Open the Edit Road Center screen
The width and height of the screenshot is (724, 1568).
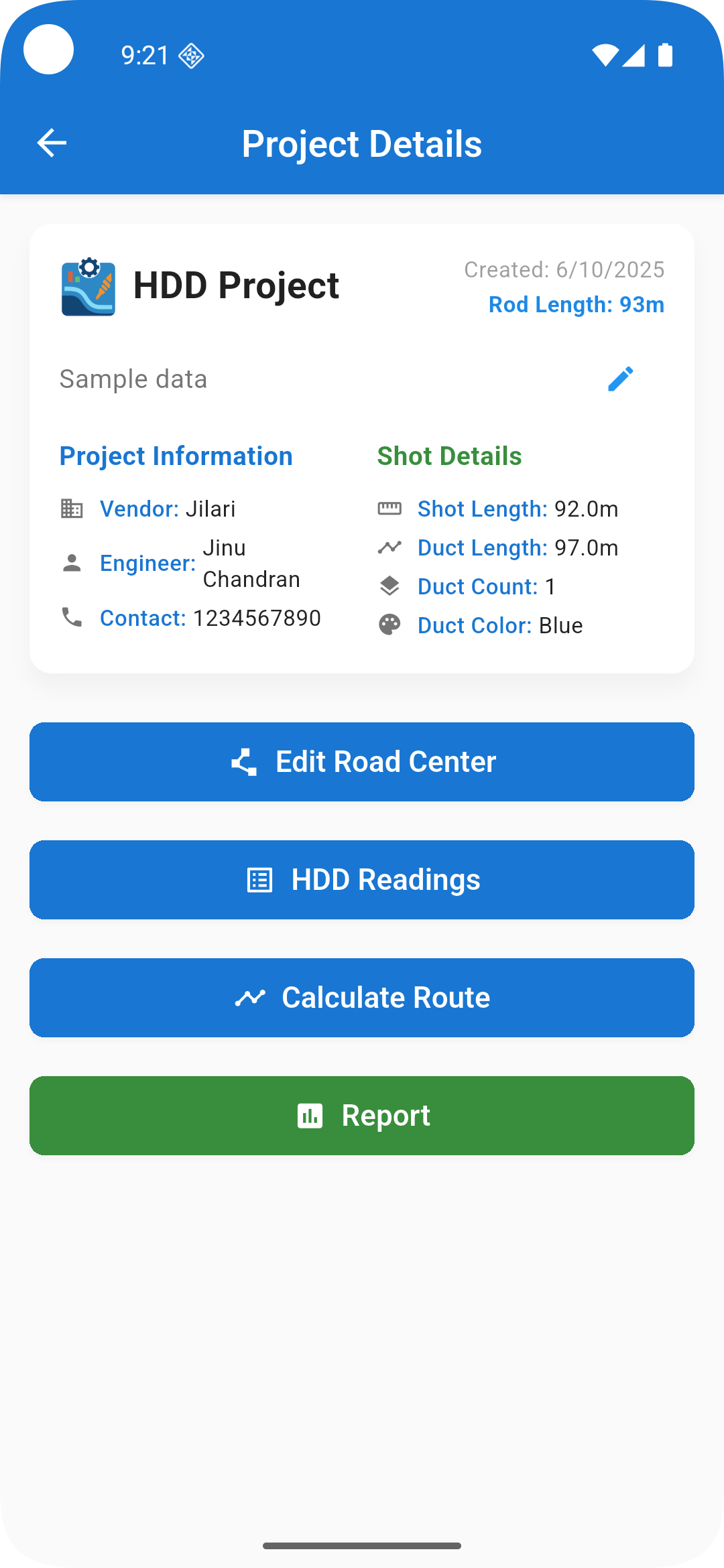(362, 761)
